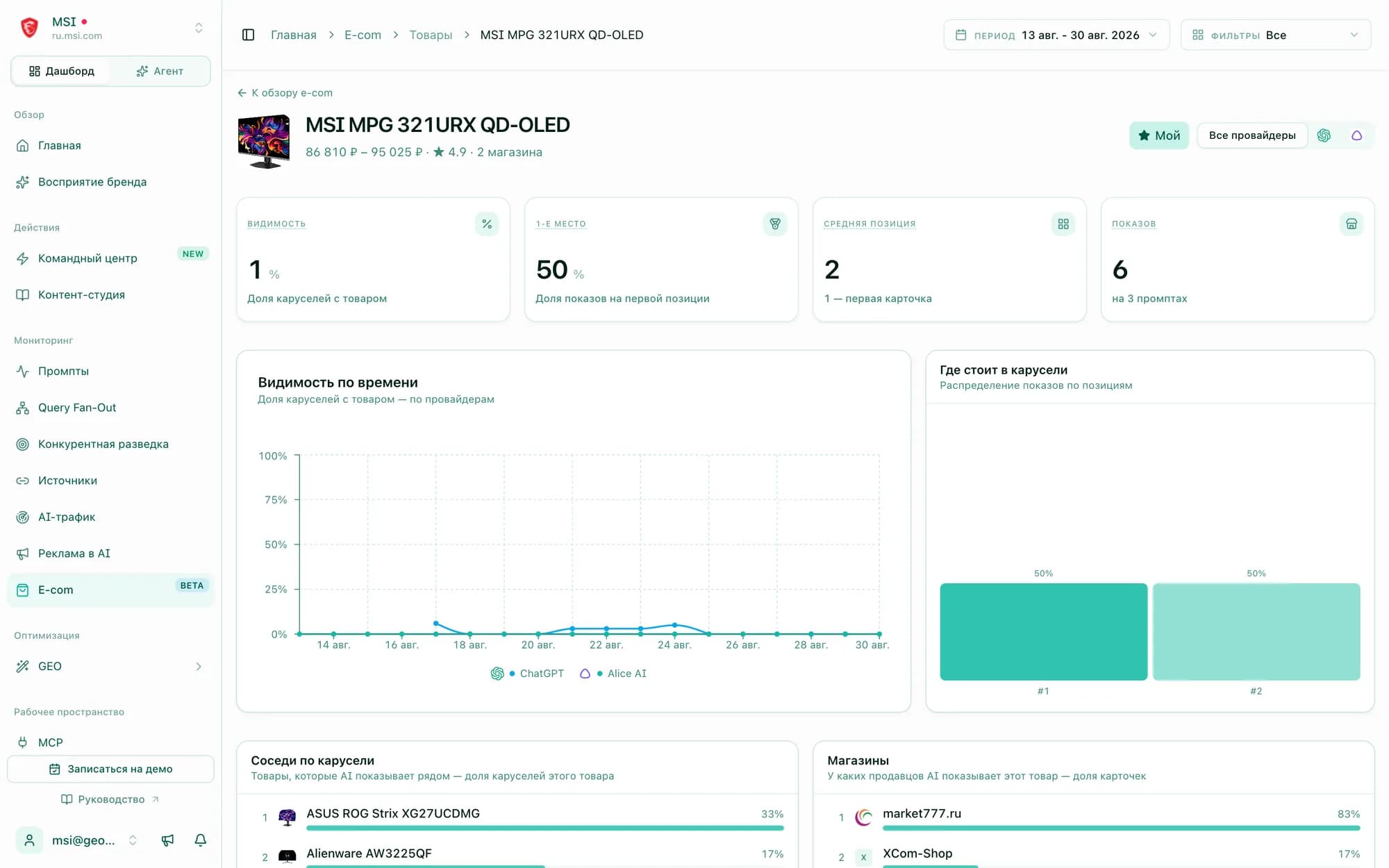Filter by Alice AI provider icon
This screenshot has height=868, width=1389.
tap(1356, 135)
